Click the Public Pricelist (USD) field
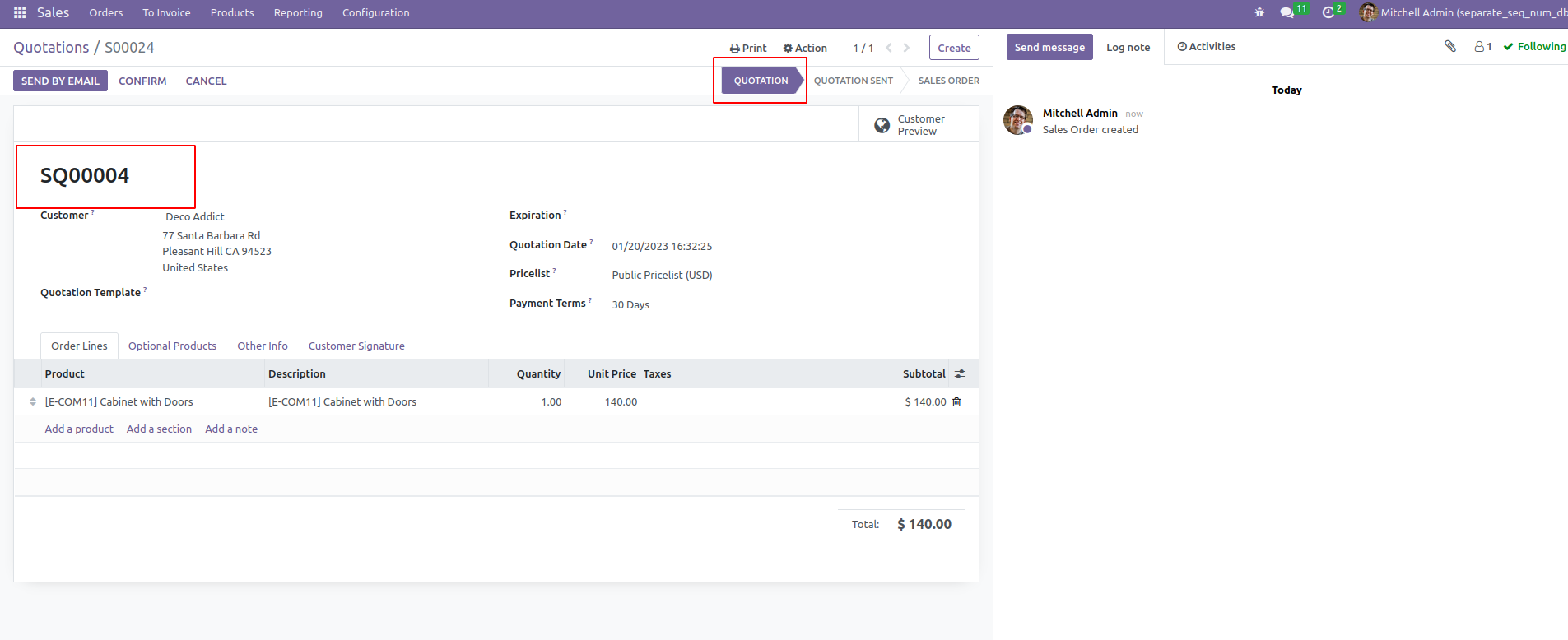The height and width of the screenshot is (640, 1568). 662,275
